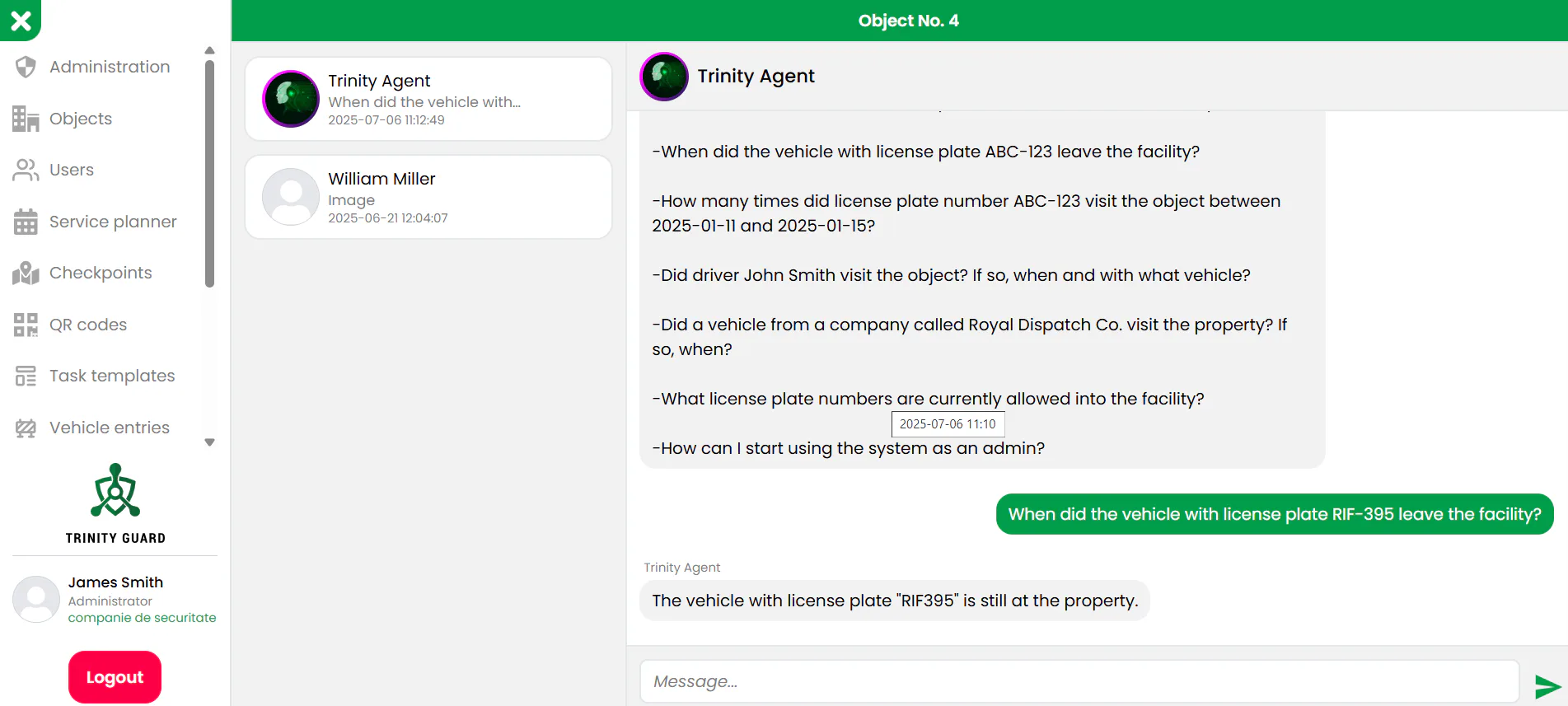
Task: Select the William Miller conversation
Action: click(428, 197)
